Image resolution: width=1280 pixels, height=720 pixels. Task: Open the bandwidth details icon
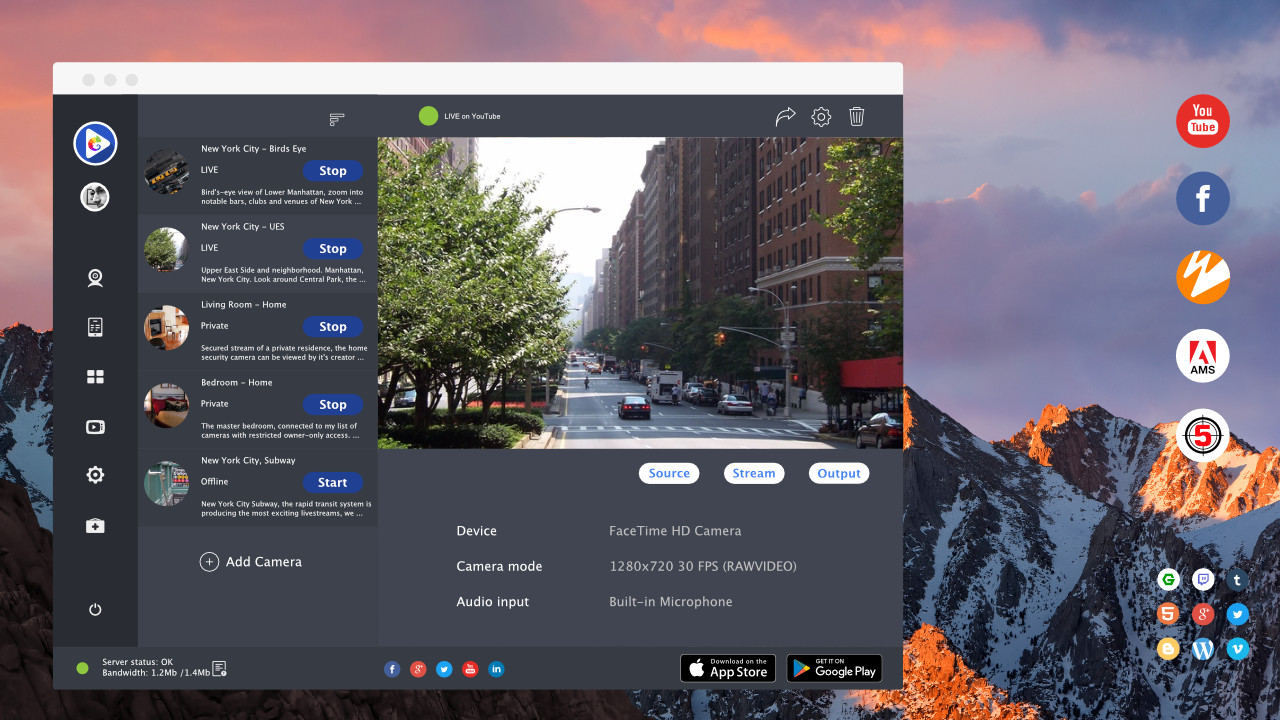click(x=219, y=668)
